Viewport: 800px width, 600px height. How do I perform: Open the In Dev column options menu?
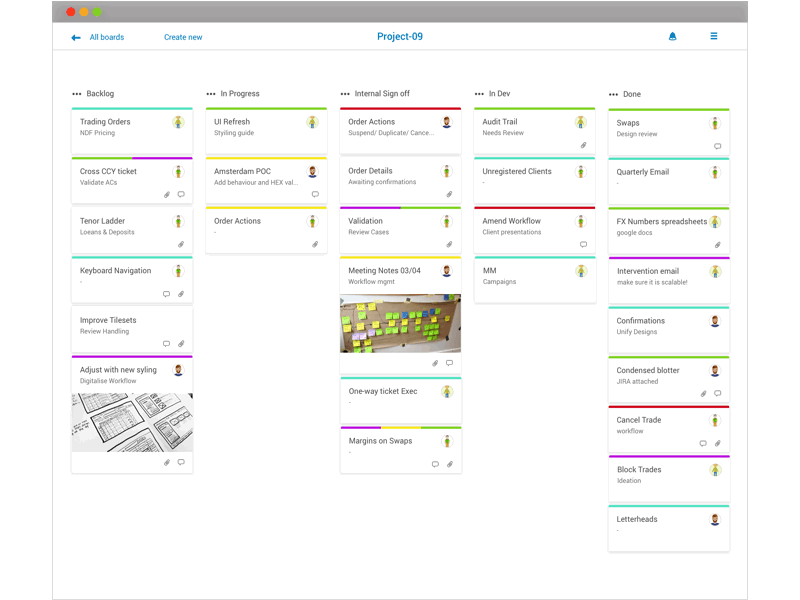(478, 93)
